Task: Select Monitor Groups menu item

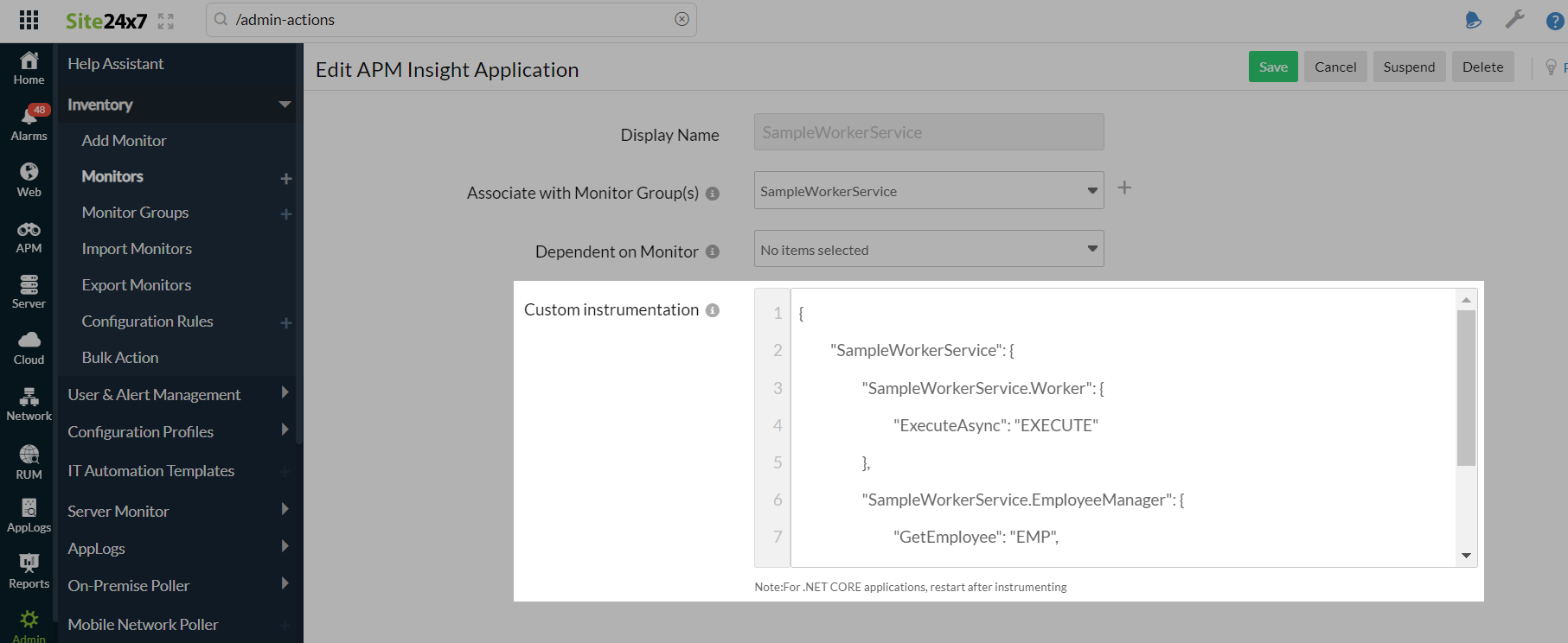Action: (135, 213)
